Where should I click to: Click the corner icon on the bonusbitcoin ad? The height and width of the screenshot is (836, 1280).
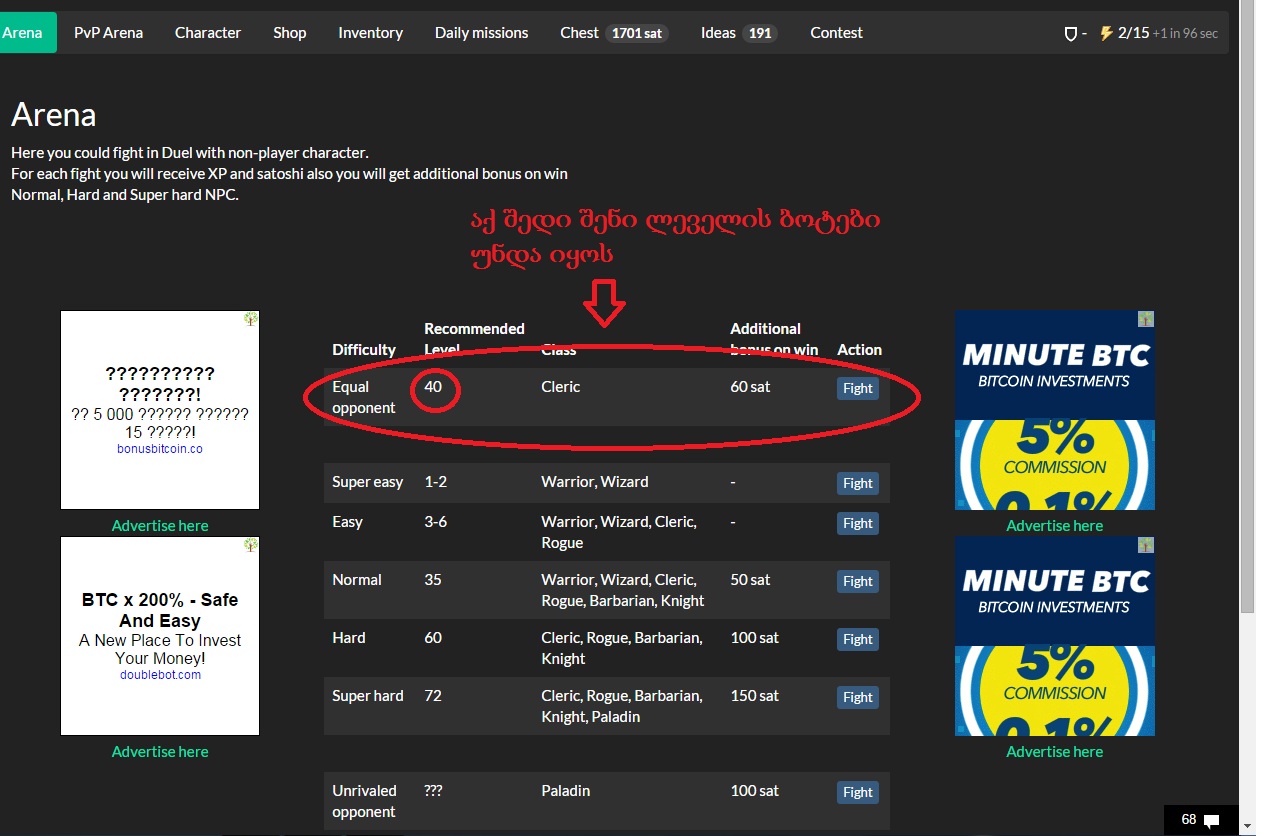[250, 319]
